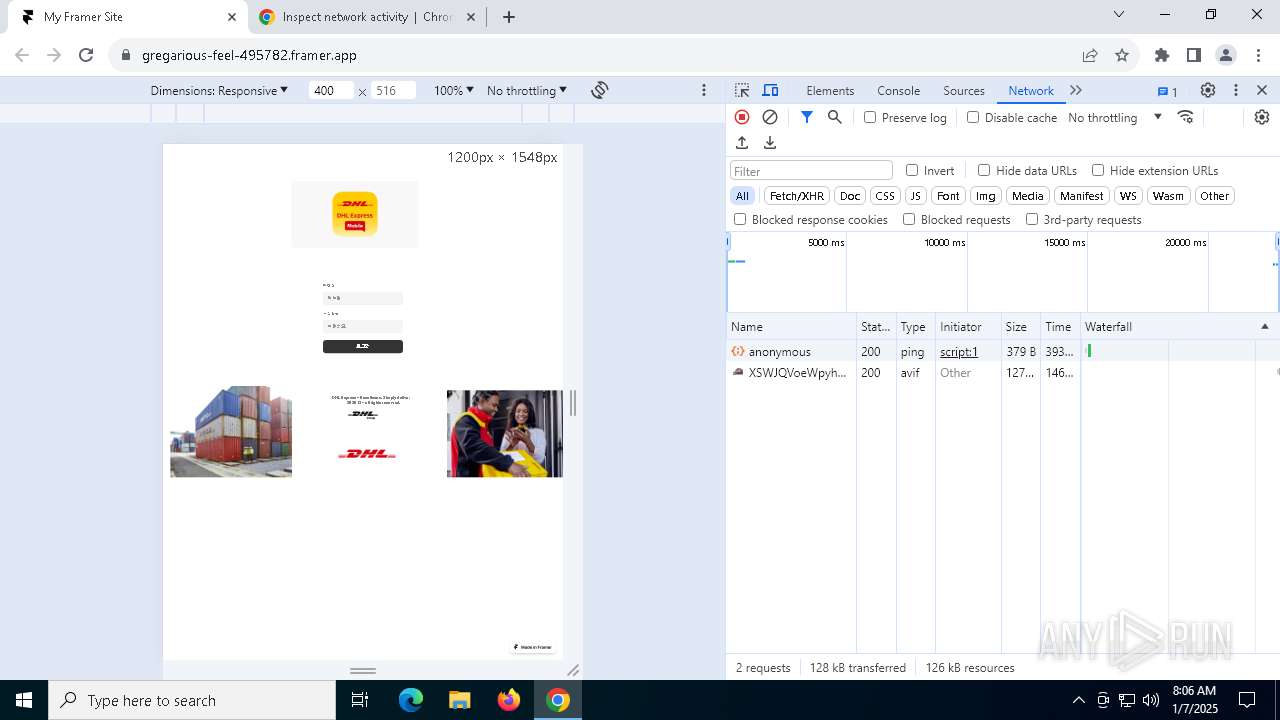Open DevTools settings gear
The height and width of the screenshot is (720, 1280).
1208,90
